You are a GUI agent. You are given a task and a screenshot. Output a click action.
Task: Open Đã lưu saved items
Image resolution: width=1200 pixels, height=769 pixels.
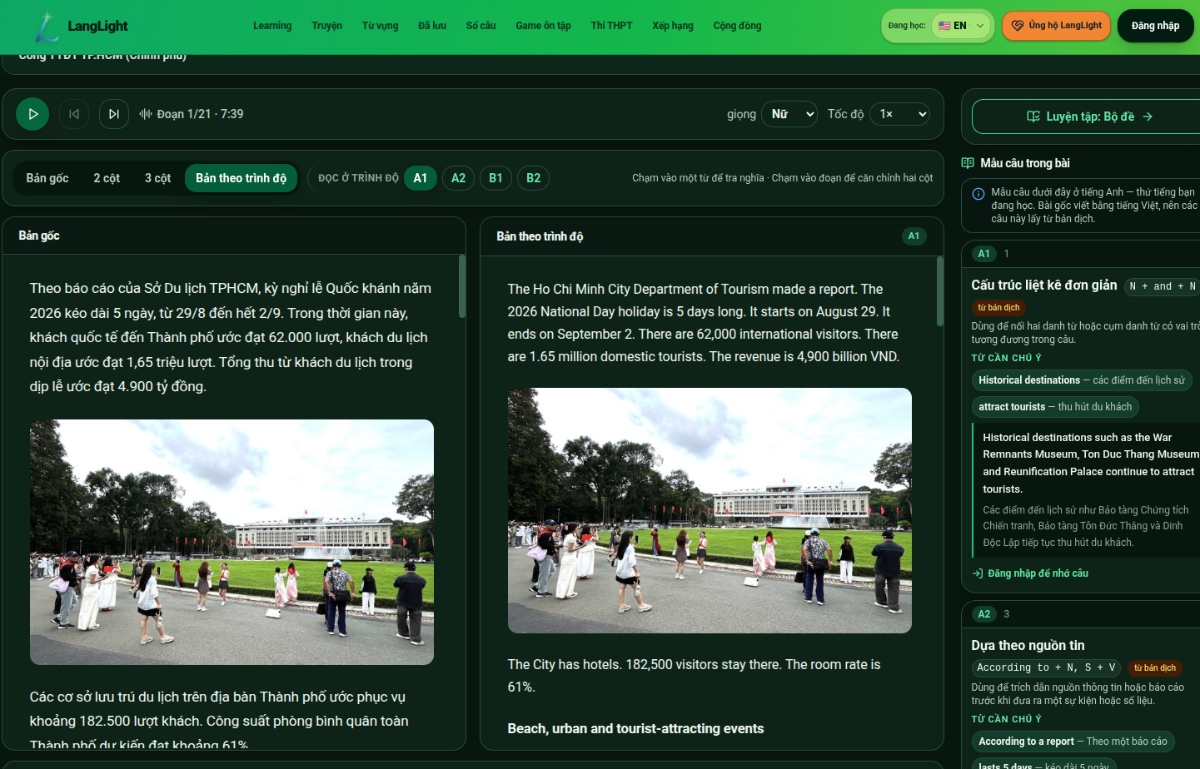[432, 26]
